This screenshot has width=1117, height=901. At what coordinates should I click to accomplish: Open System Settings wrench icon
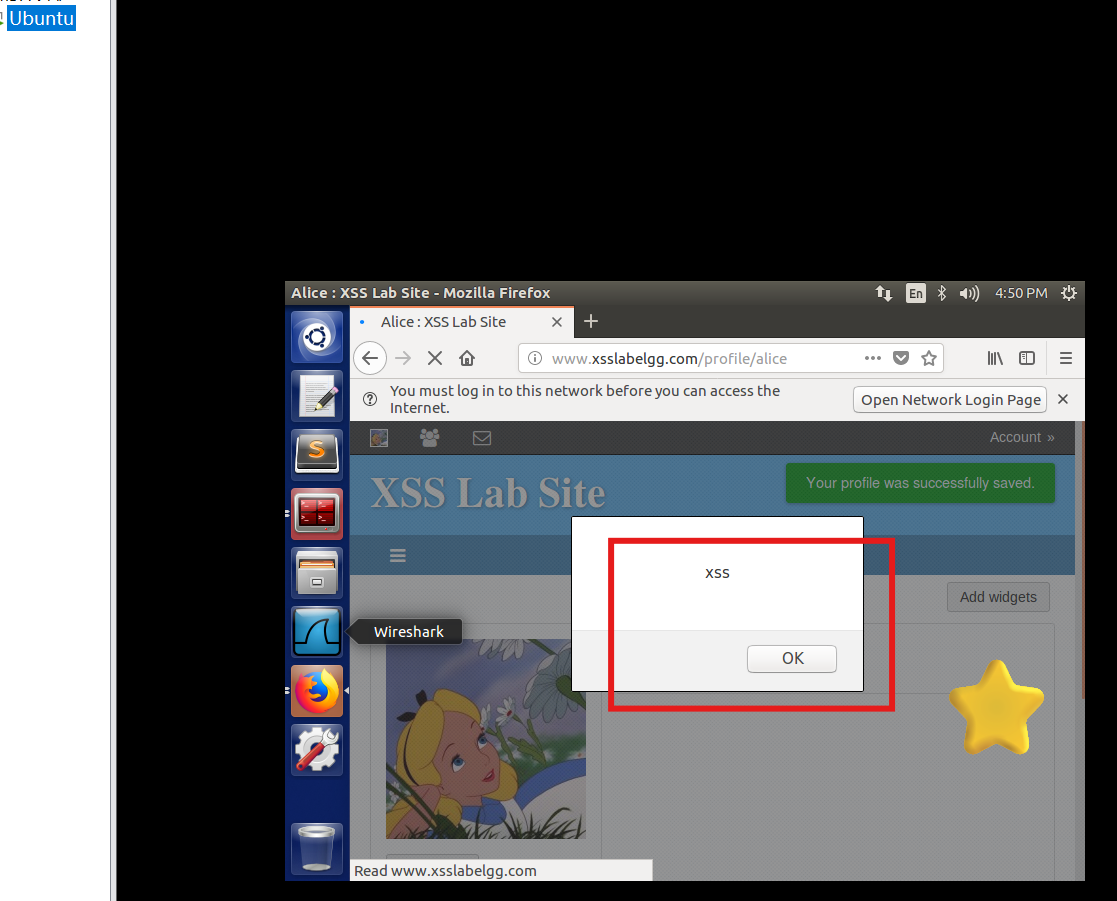[x=317, y=750]
